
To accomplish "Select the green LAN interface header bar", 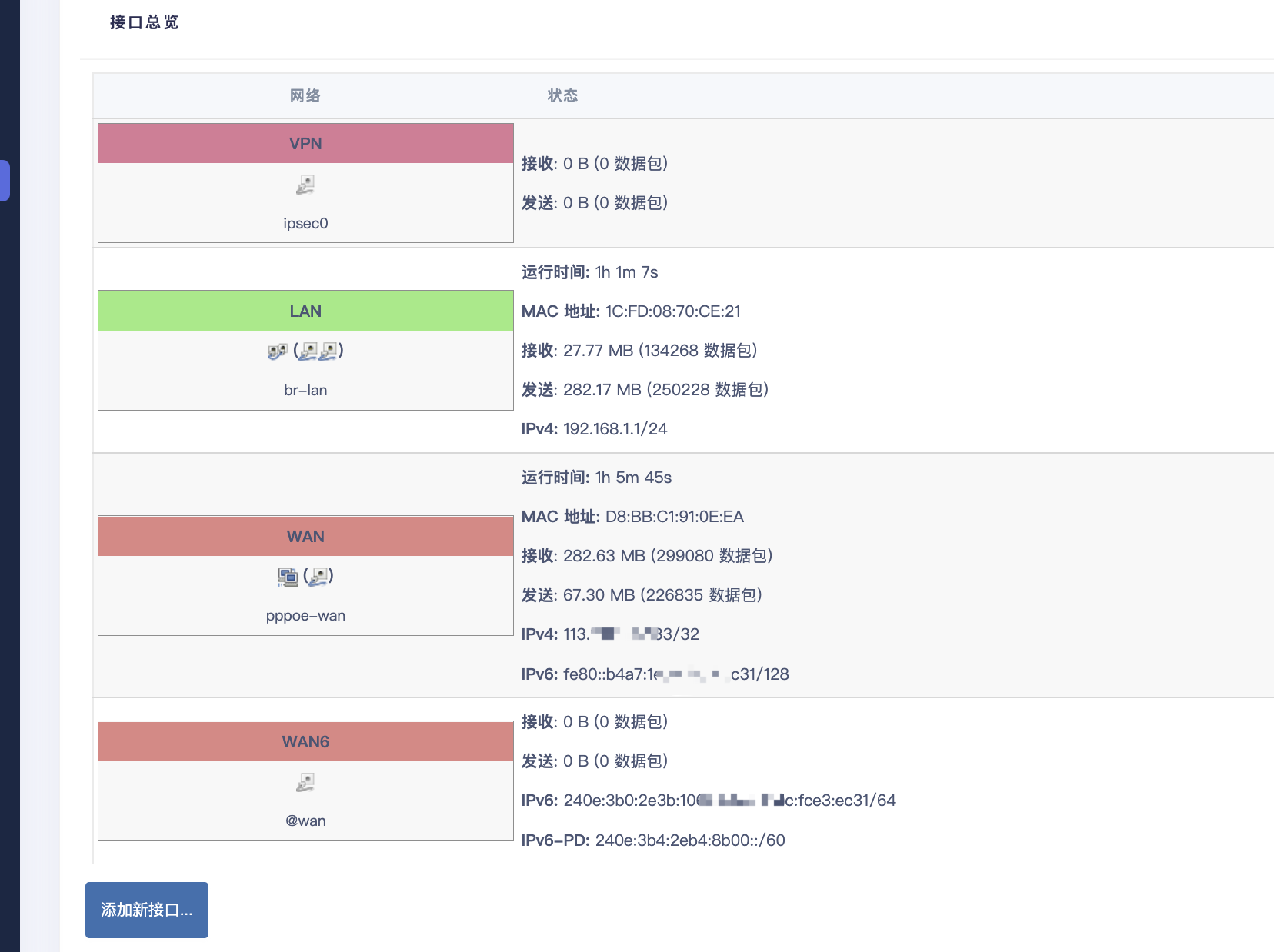I will 305,311.
